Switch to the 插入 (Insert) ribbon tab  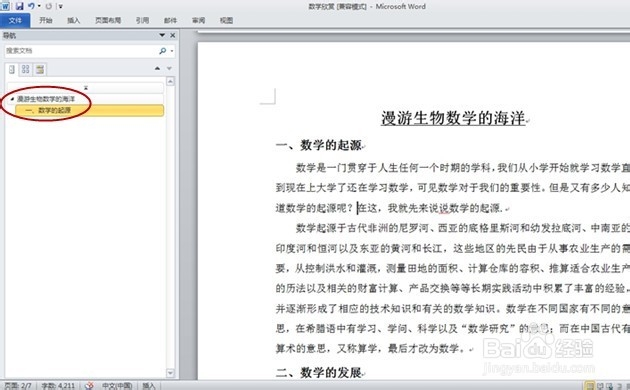pos(74,20)
